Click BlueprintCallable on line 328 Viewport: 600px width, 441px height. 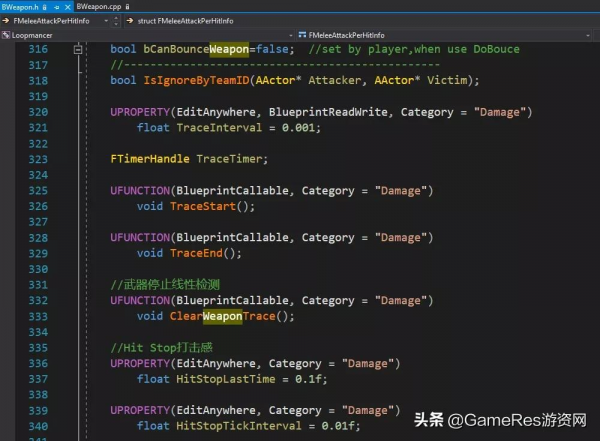click(x=232, y=237)
